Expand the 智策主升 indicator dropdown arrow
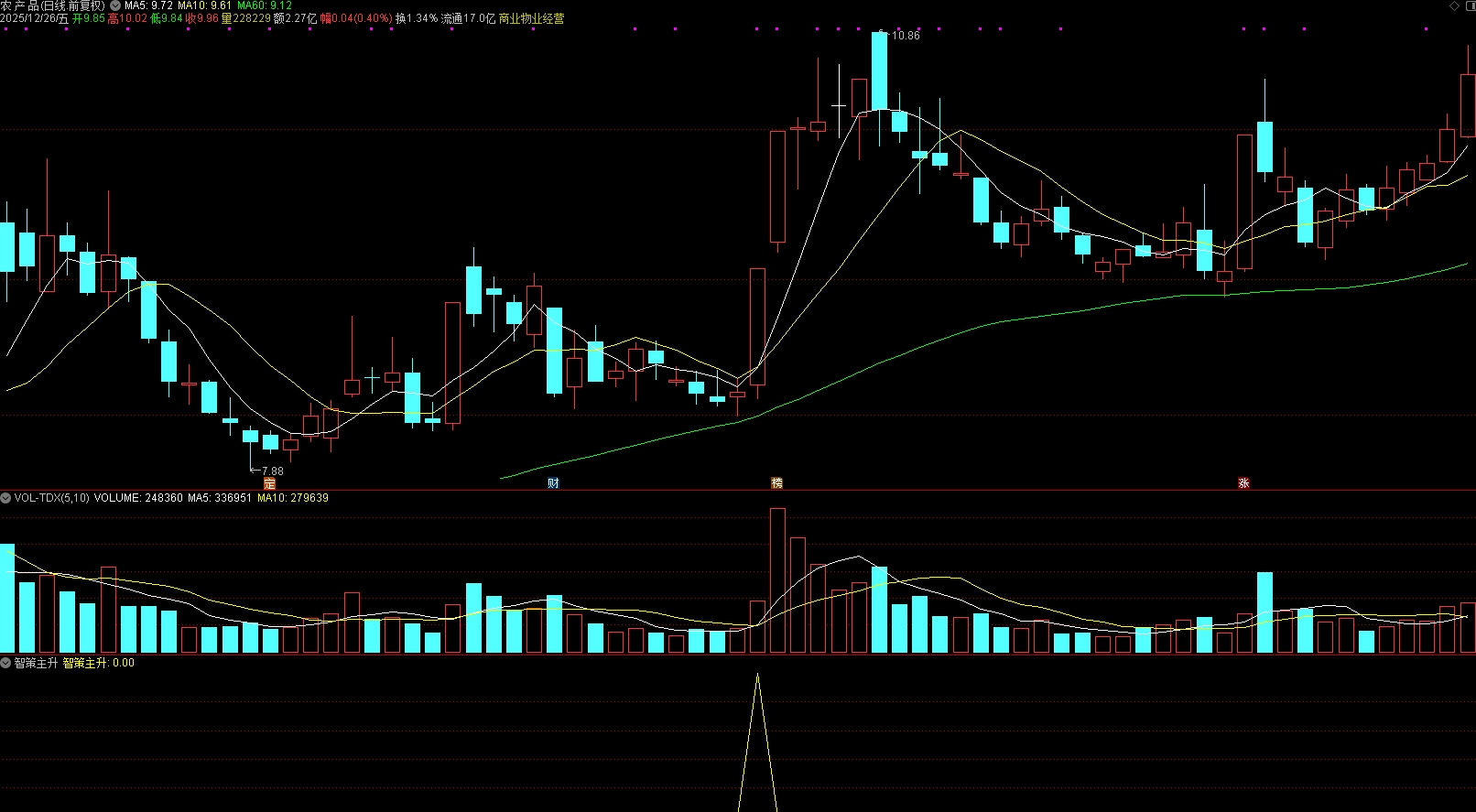 5,663
